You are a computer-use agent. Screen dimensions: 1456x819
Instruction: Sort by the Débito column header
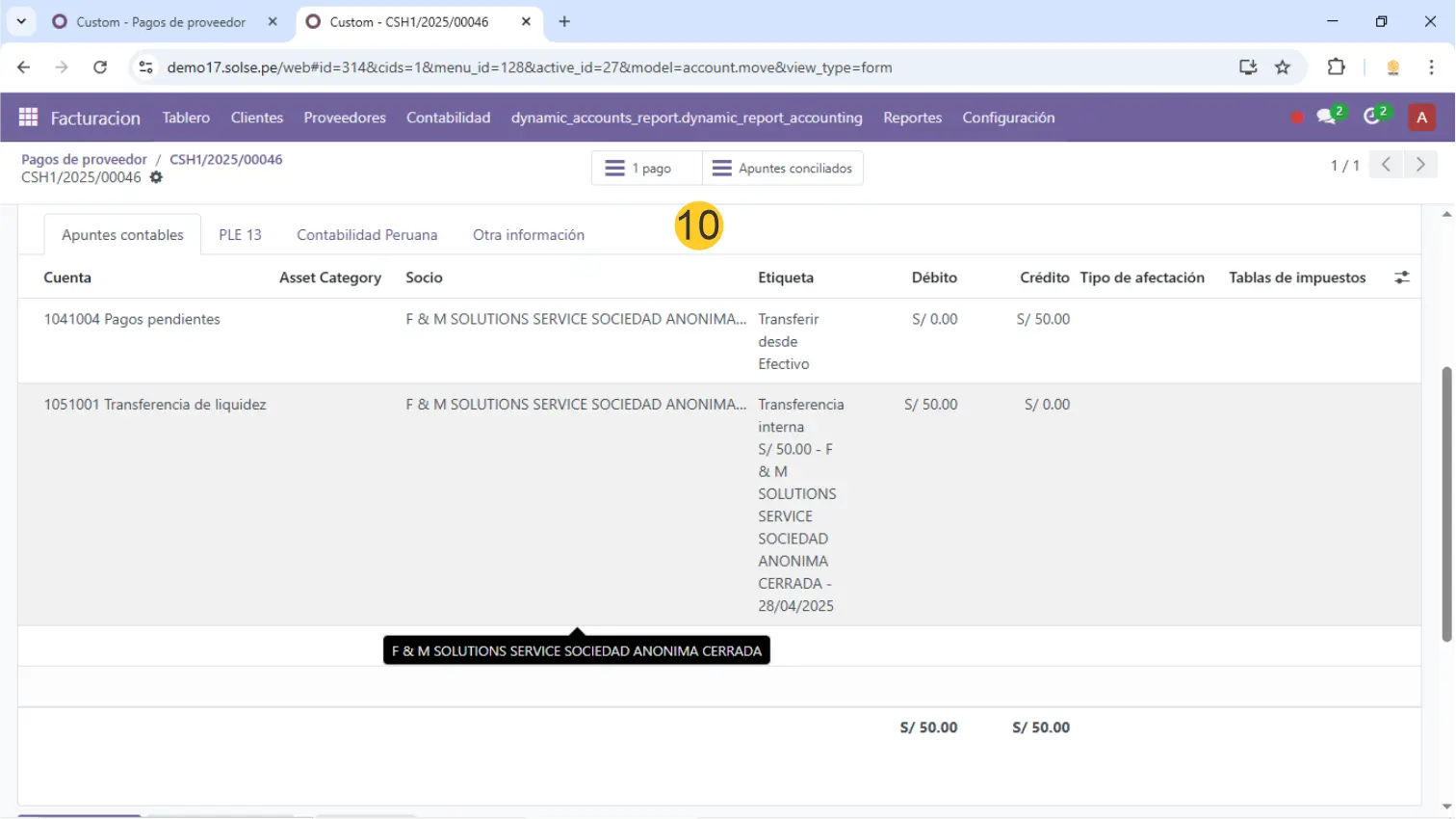click(x=934, y=277)
